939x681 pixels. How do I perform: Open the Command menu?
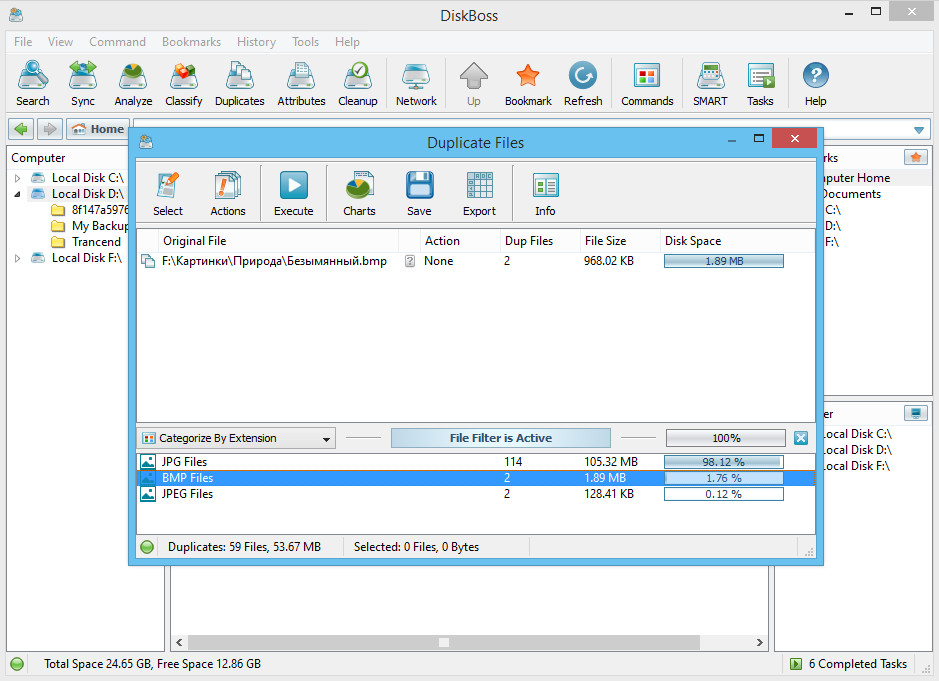[x=117, y=42]
